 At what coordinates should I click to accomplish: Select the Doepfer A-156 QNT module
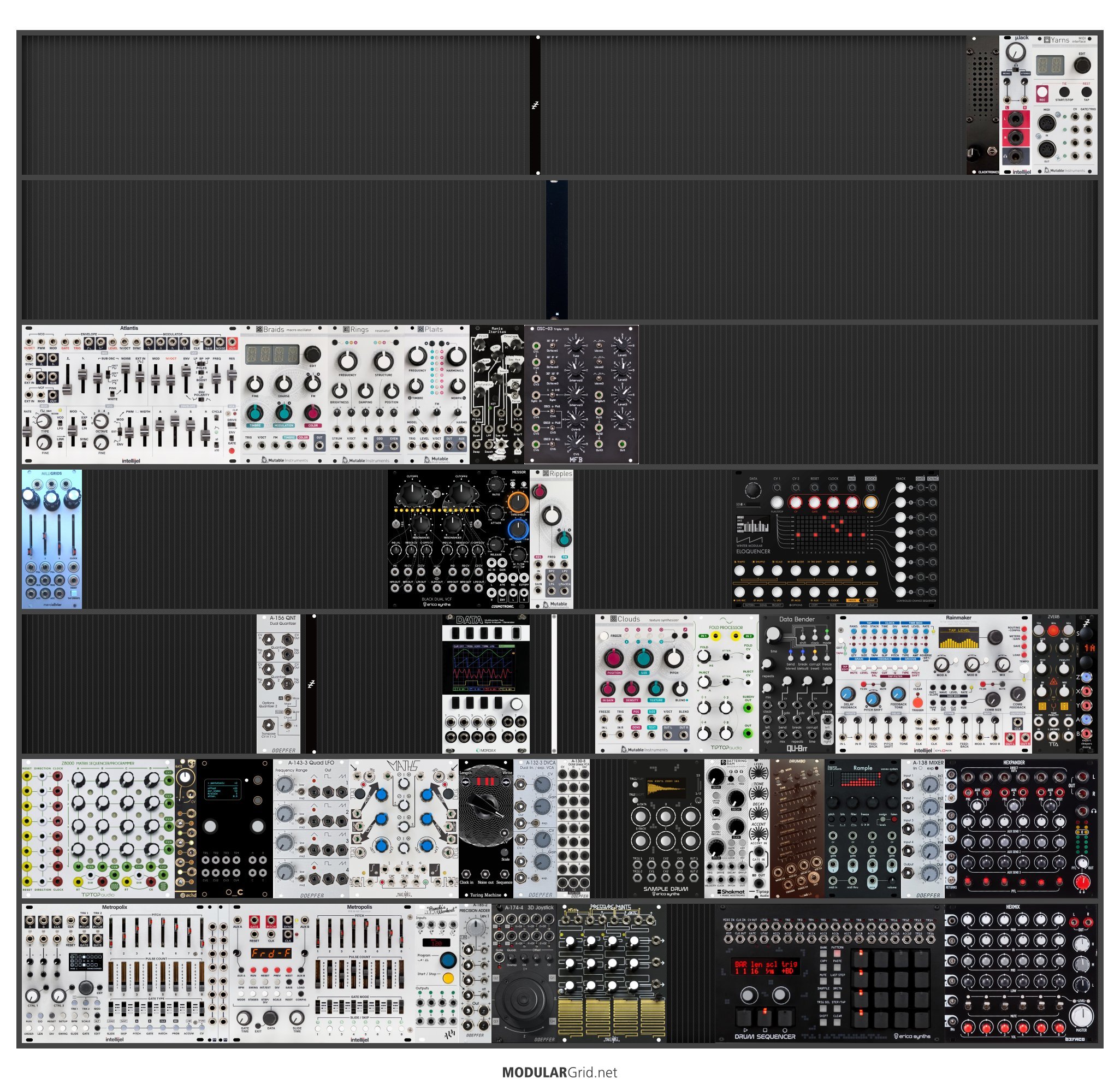click(x=278, y=683)
